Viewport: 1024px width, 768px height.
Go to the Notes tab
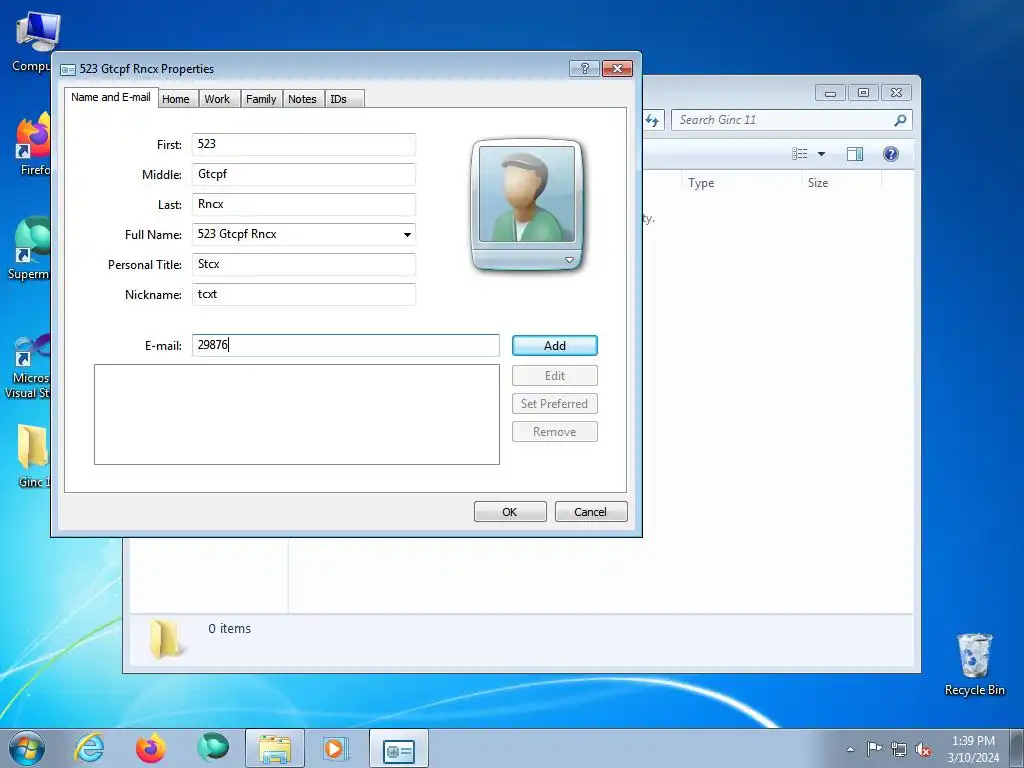(x=302, y=99)
